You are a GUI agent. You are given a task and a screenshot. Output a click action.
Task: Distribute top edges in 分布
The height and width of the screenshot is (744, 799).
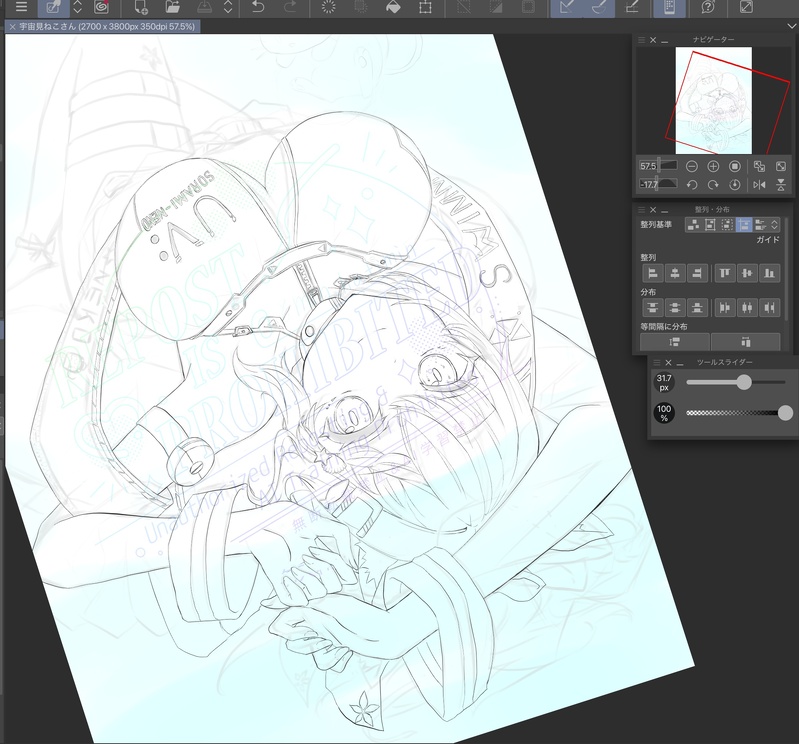click(653, 308)
